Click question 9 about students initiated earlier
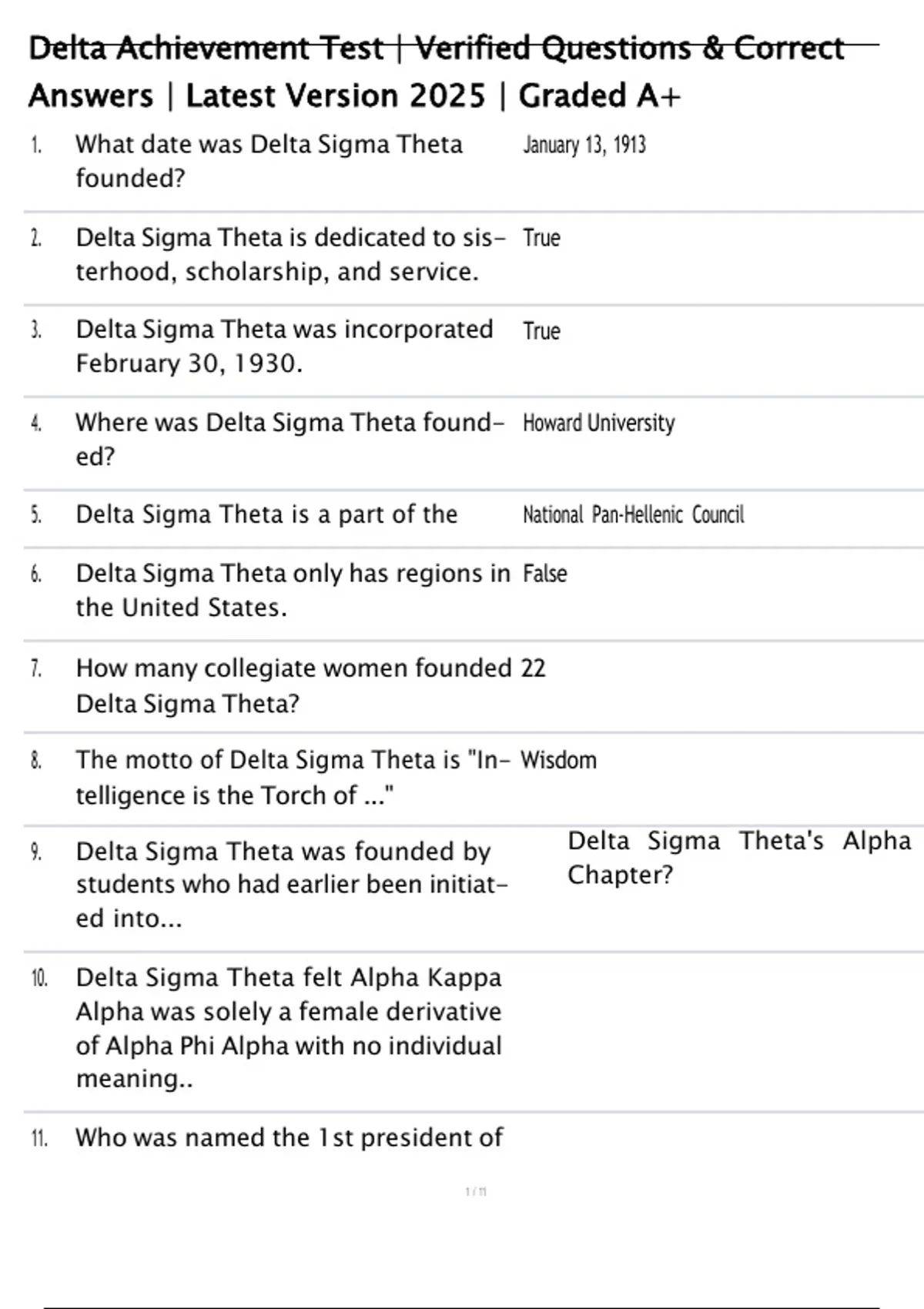 tap(291, 885)
